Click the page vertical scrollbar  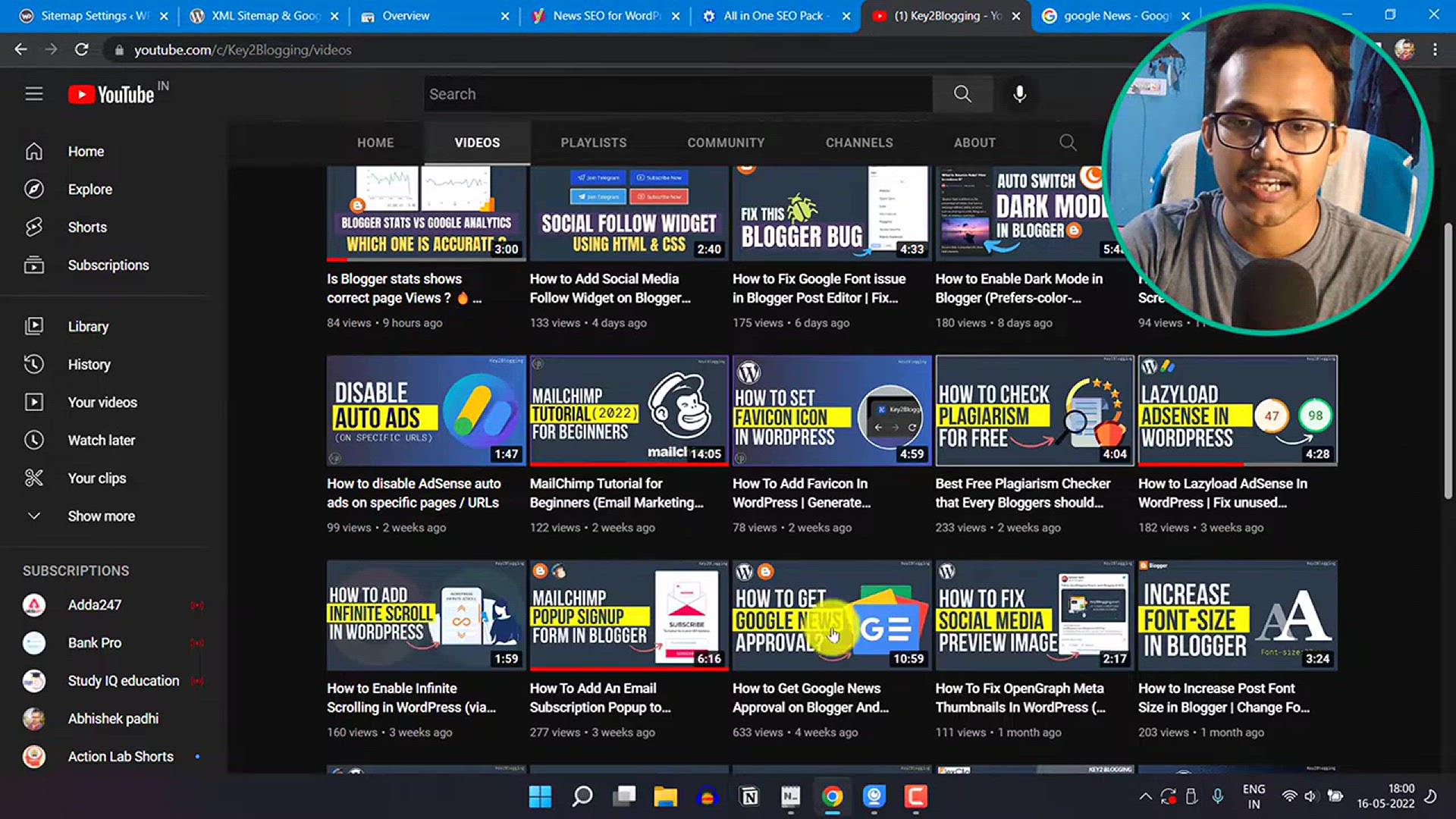[1448, 360]
